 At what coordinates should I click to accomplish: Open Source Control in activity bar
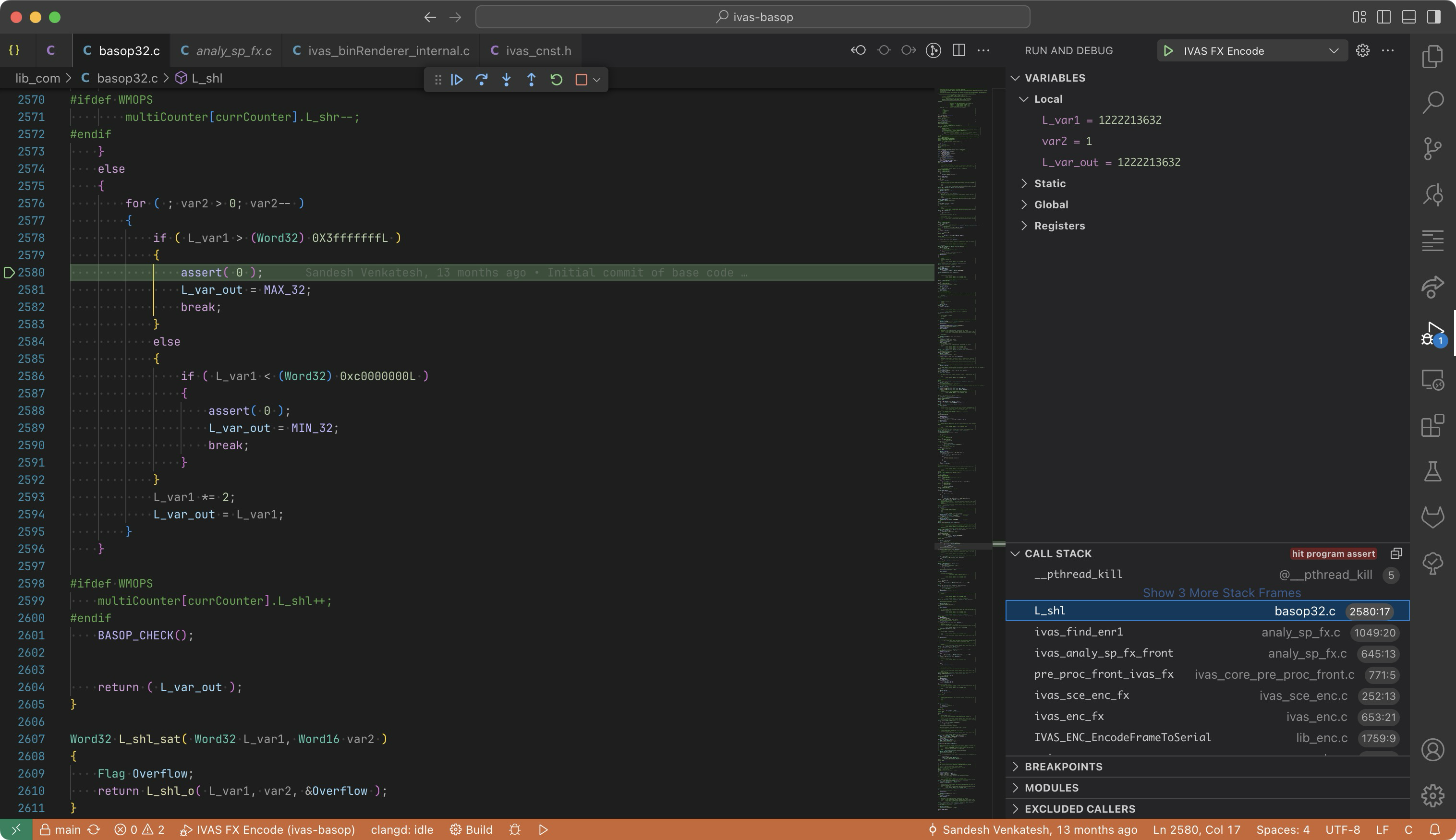pos(1432,149)
